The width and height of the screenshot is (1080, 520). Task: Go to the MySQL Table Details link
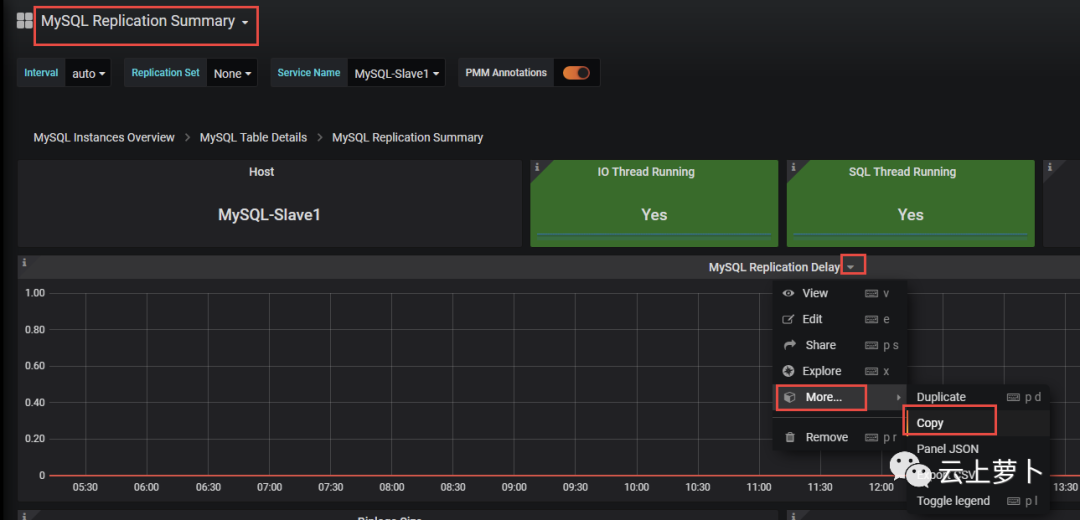(253, 137)
